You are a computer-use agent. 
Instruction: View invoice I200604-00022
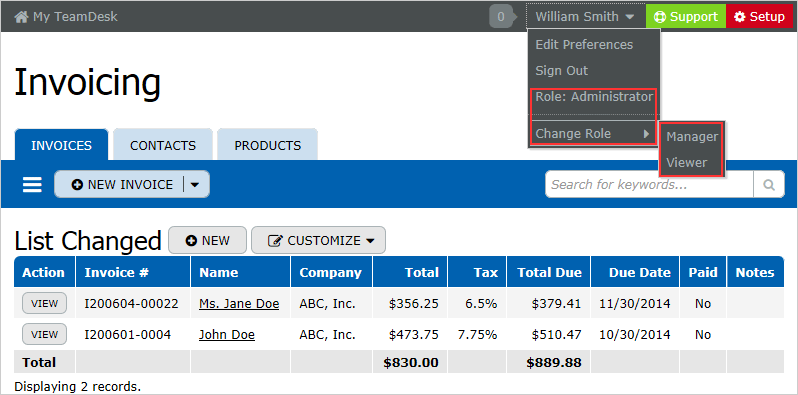[x=44, y=303]
